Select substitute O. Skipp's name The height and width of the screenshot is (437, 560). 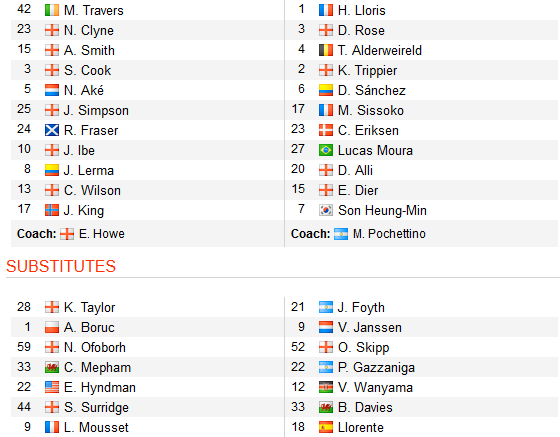click(x=364, y=347)
